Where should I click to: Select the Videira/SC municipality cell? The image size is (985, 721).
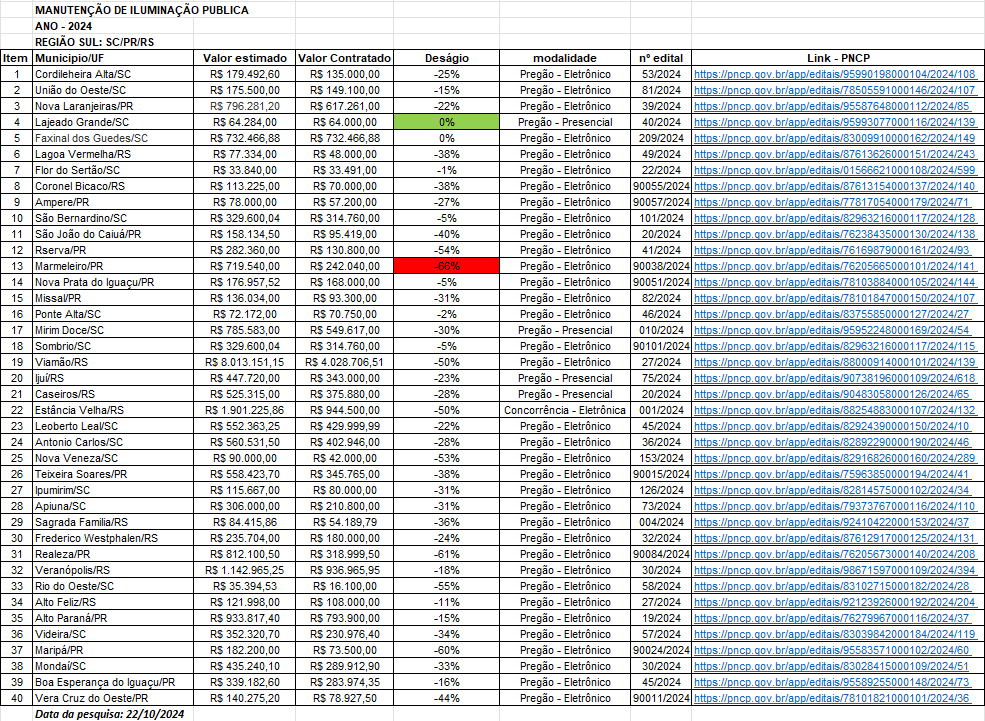[113, 634]
